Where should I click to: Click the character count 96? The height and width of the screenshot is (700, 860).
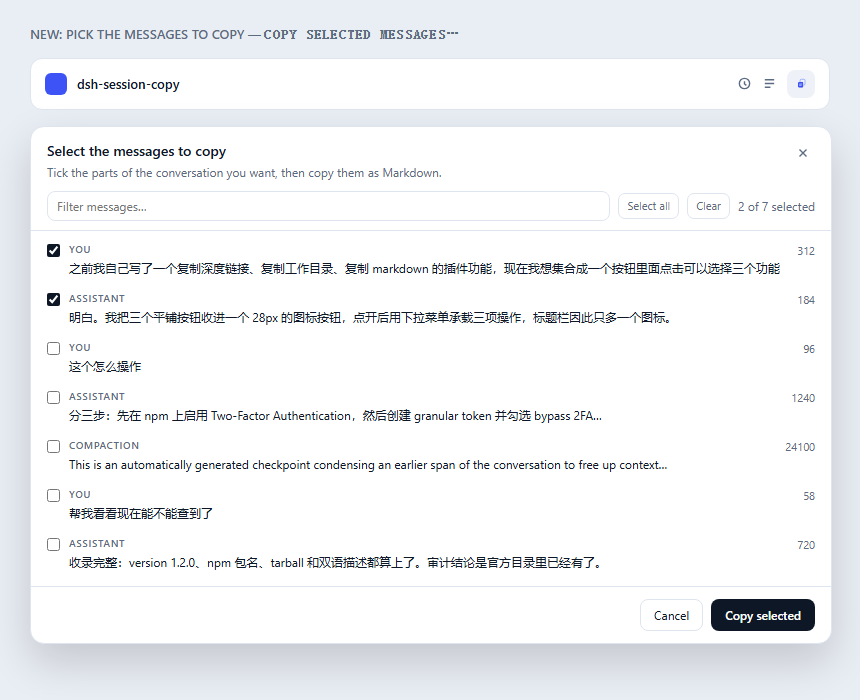tap(809, 349)
